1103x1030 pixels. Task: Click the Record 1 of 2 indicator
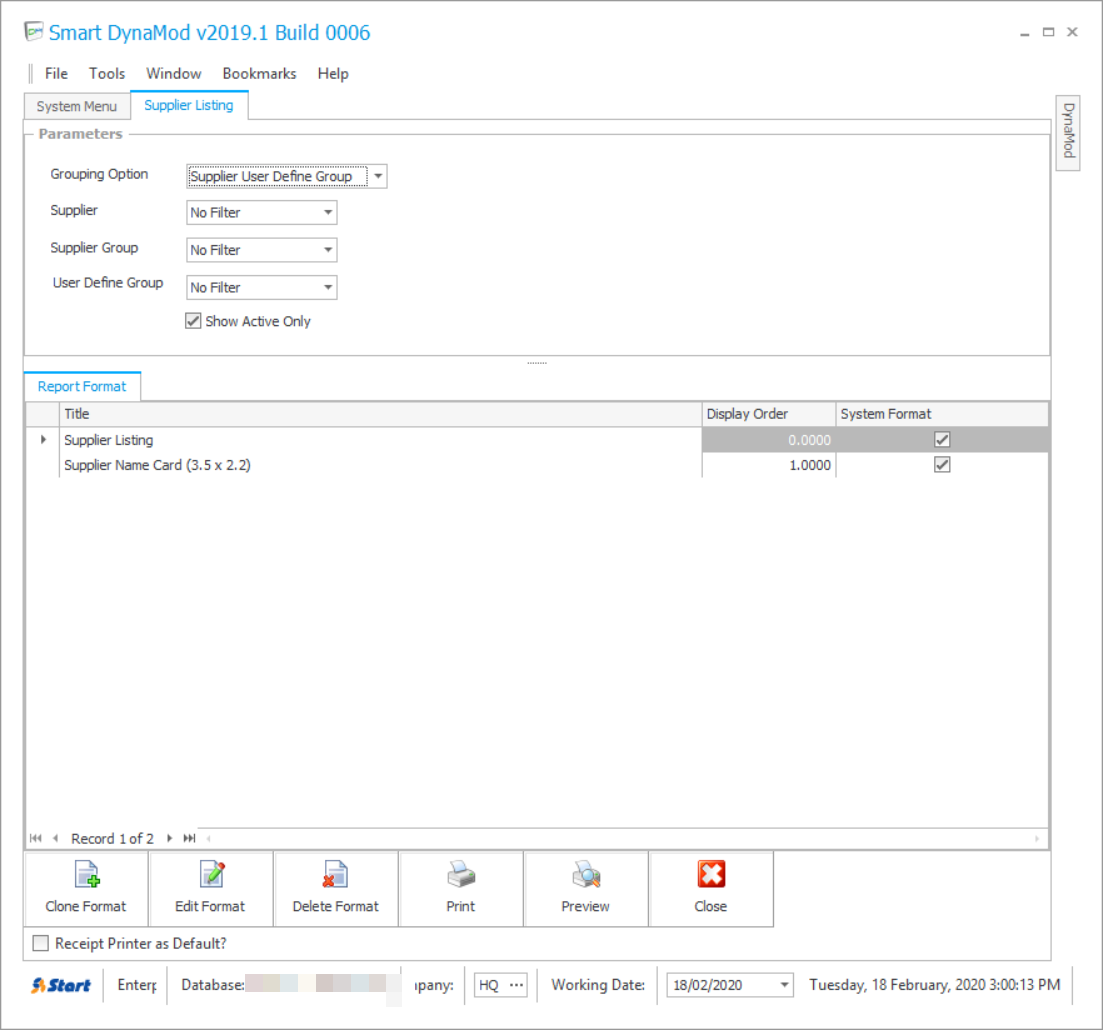[x=113, y=838]
